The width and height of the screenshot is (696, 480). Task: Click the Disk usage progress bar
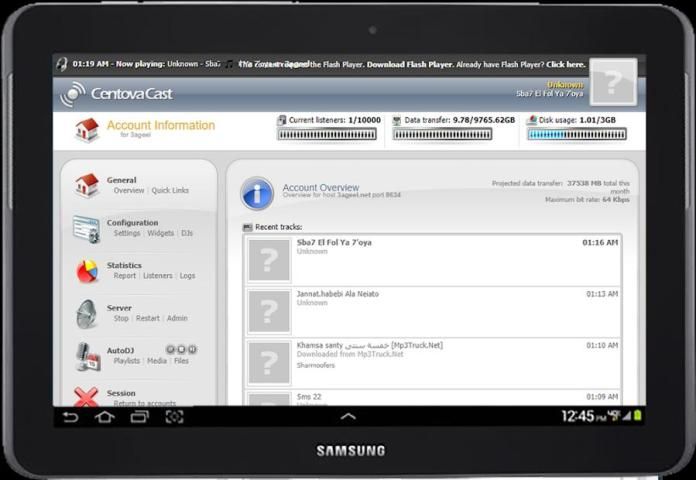click(x=578, y=134)
